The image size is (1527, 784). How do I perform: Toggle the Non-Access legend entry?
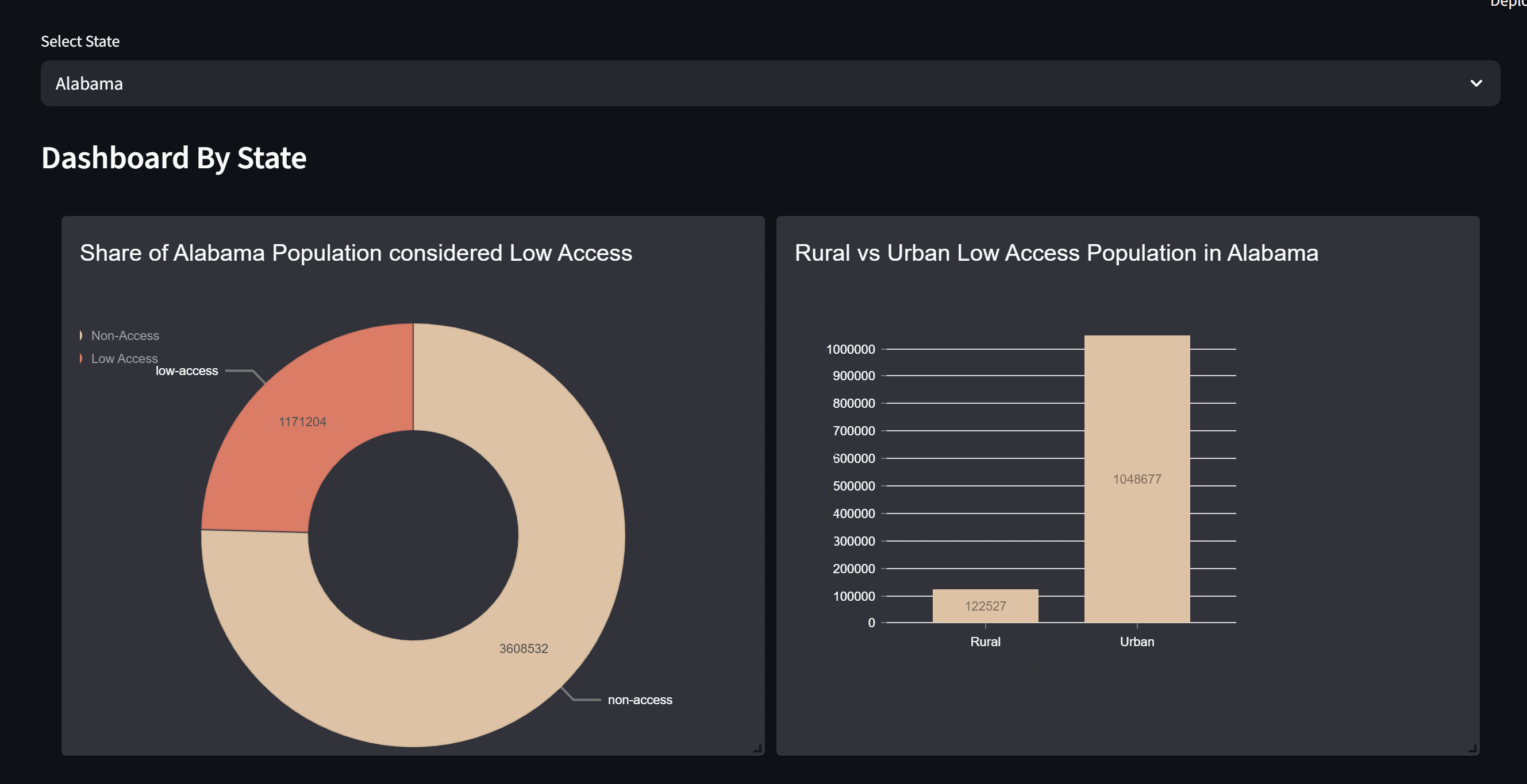pos(125,335)
